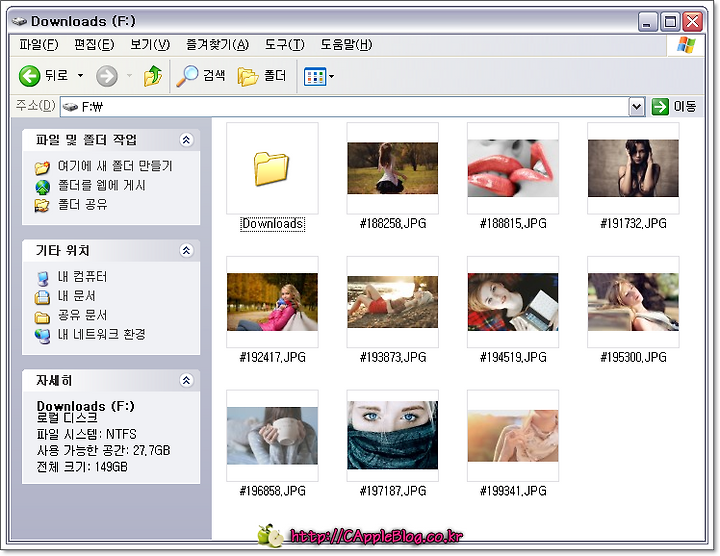Open the Search (검색) magnifier tool

(201, 76)
